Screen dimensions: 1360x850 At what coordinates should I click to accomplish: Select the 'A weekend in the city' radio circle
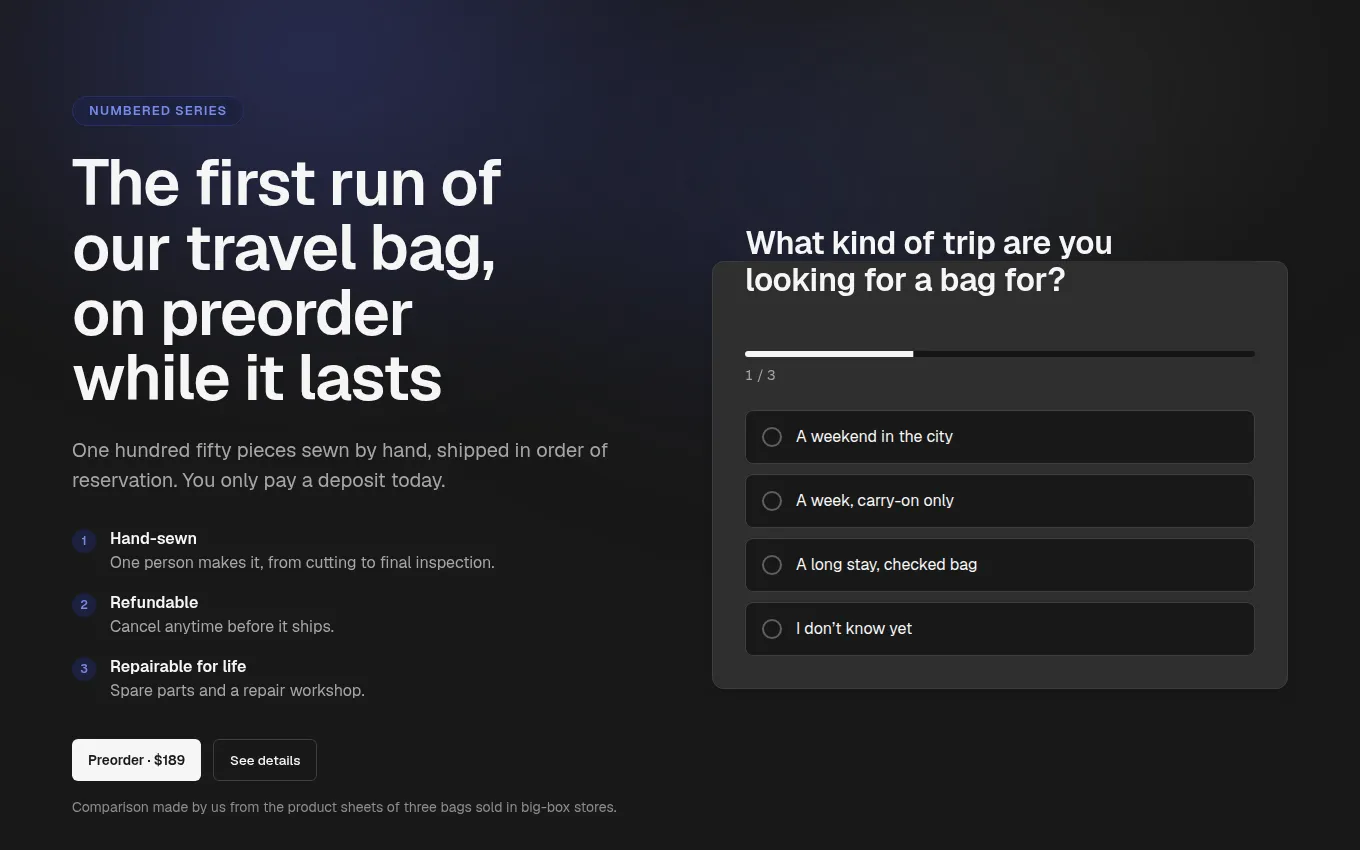[x=772, y=437]
